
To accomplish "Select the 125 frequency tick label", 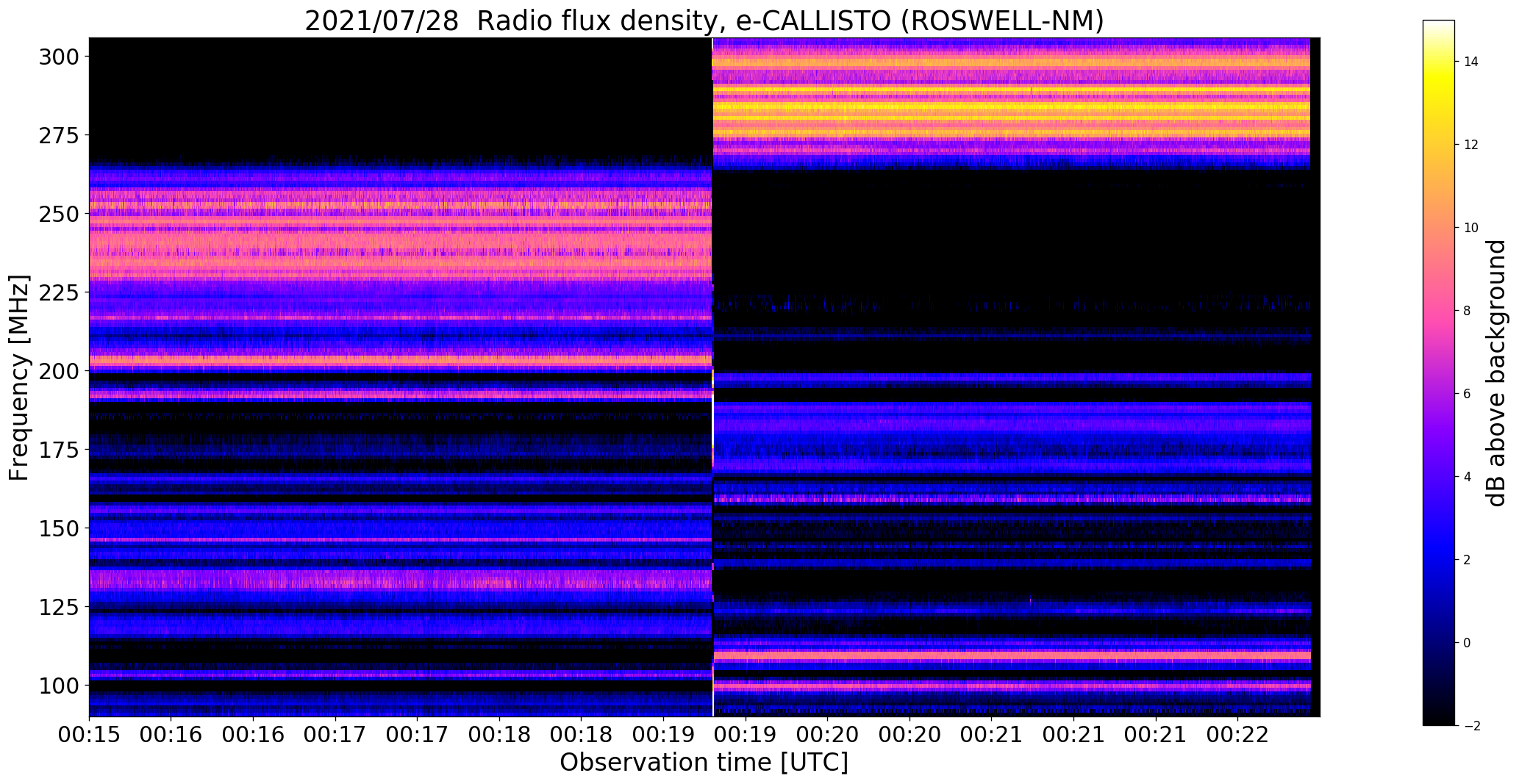I will click(x=59, y=607).
